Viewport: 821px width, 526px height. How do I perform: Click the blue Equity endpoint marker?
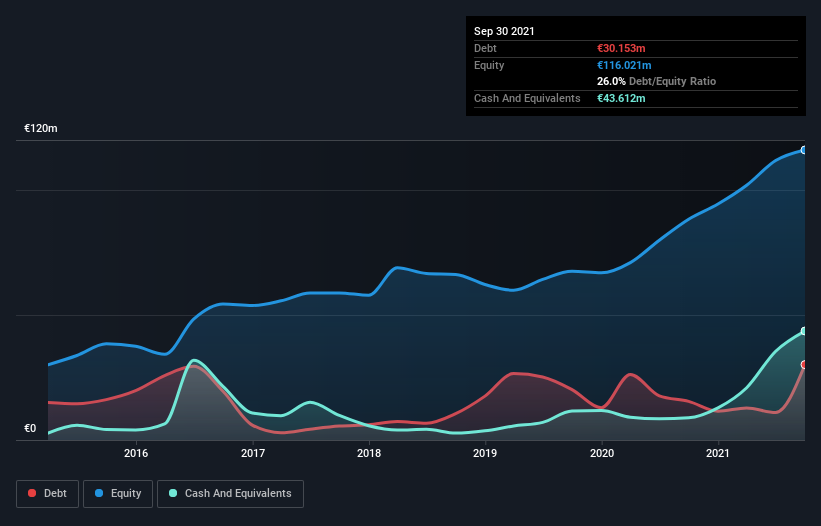[x=804, y=150]
